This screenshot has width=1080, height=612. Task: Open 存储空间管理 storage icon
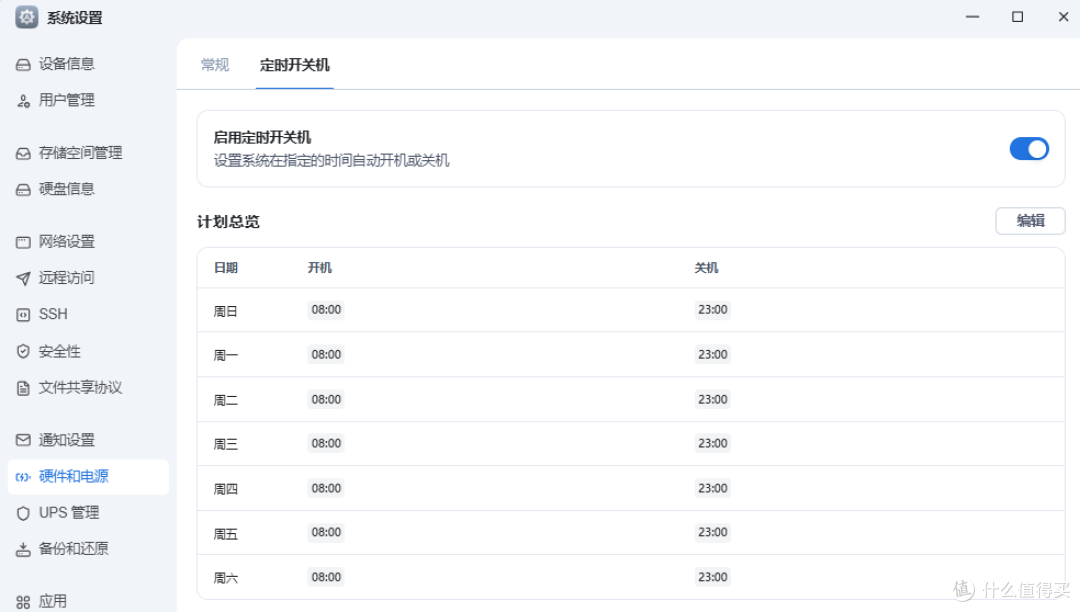click(x=23, y=154)
